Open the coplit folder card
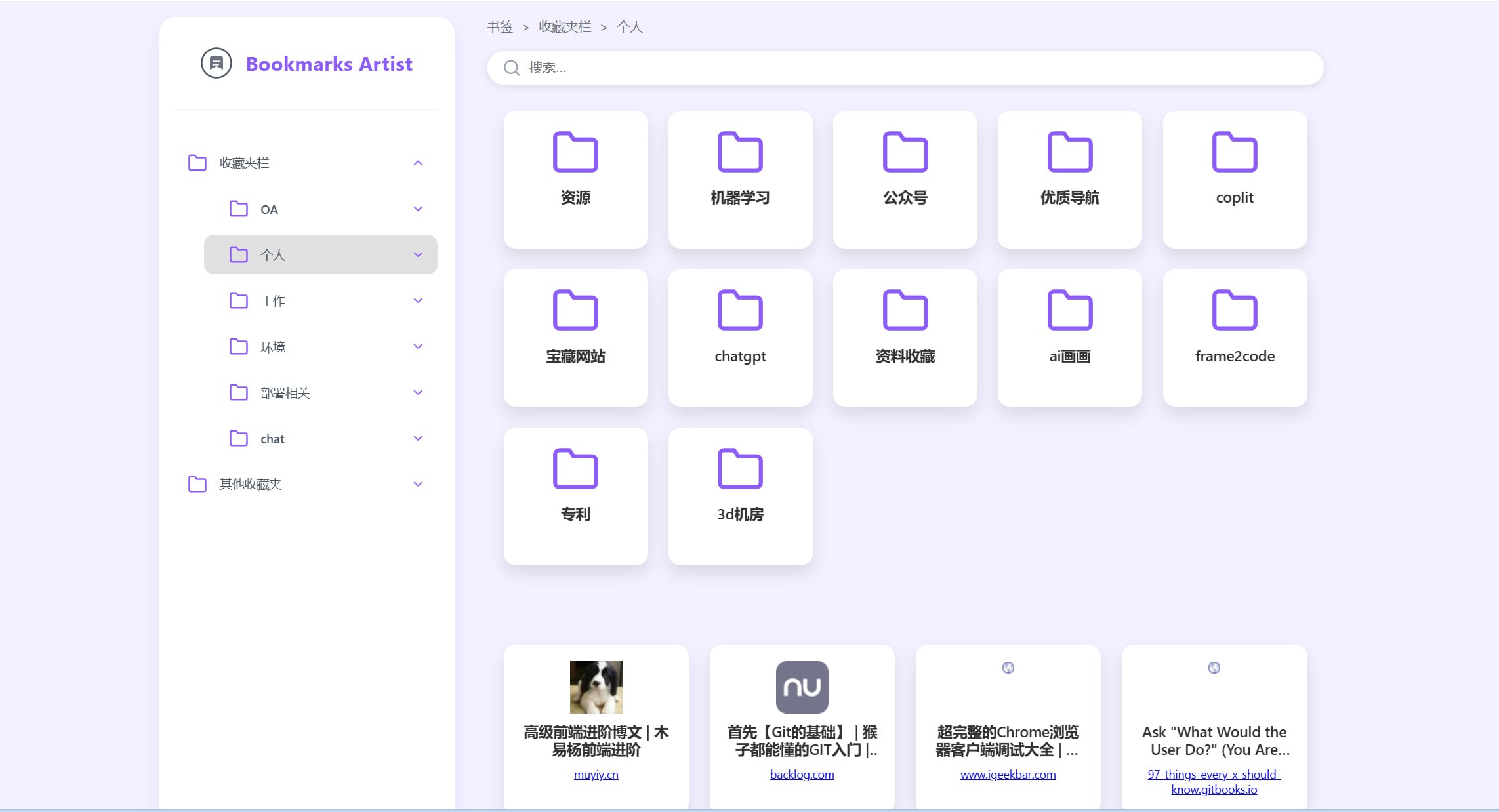Screen dimensions: 1499x812 [1235, 179]
